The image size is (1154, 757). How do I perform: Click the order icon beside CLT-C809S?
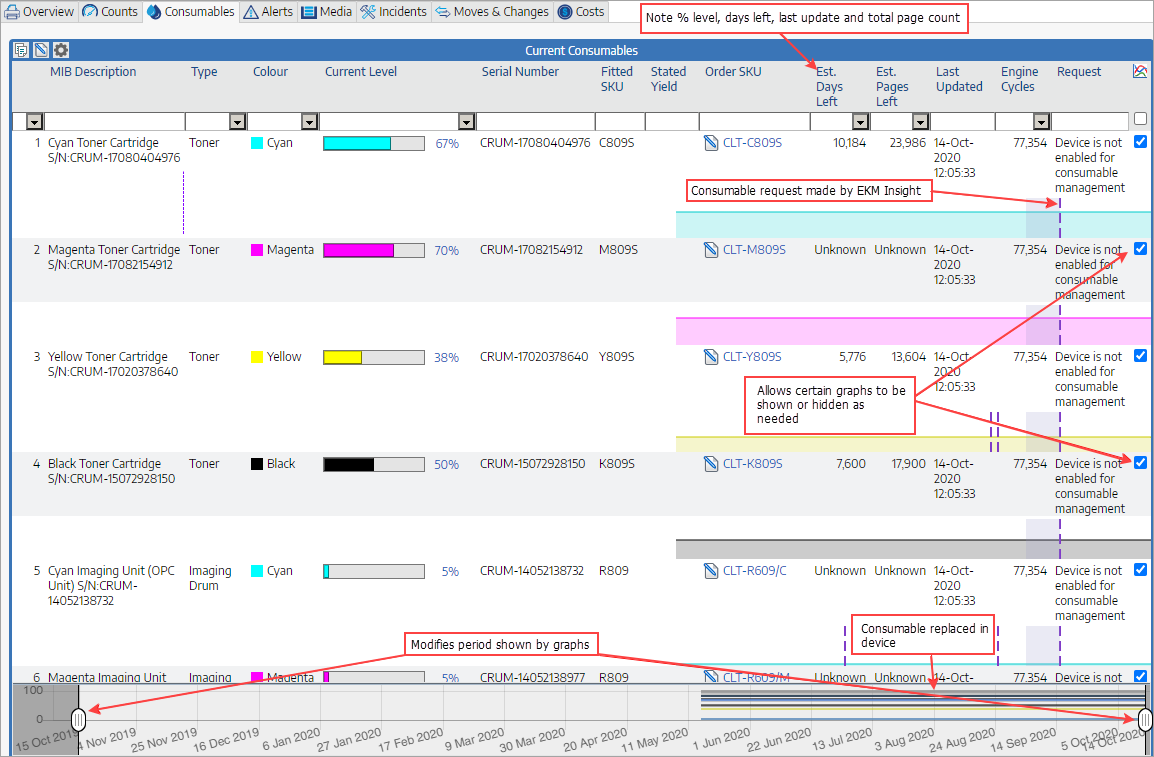click(711, 143)
